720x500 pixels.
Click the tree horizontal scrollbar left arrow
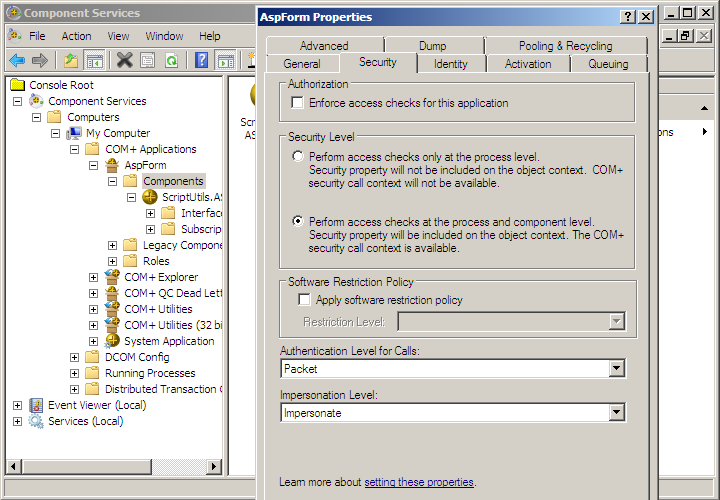tap(13, 466)
